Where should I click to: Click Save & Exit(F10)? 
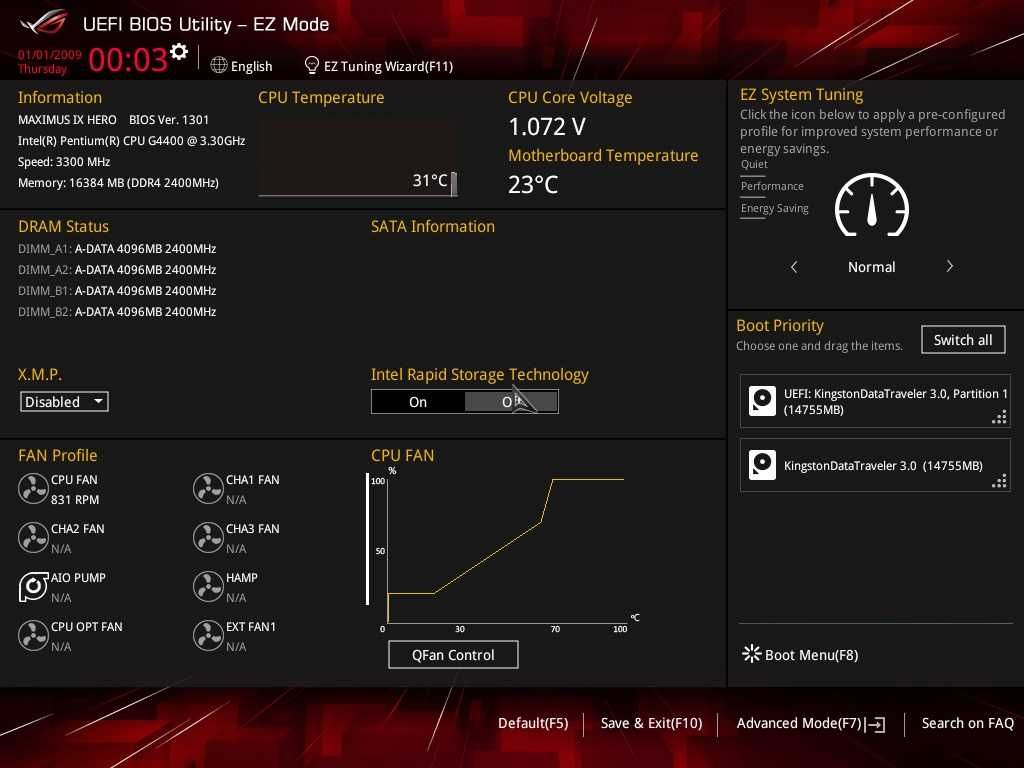pyautogui.click(x=651, y=723)
